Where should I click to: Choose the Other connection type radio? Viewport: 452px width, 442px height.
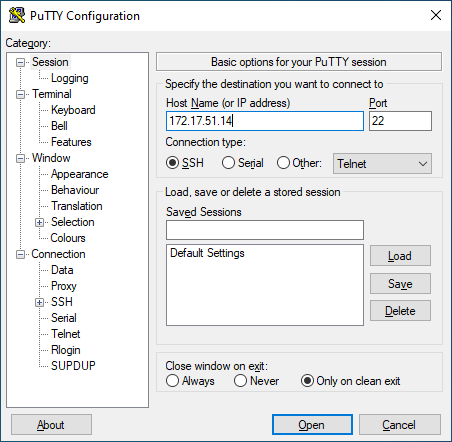(x=283, y=163)
